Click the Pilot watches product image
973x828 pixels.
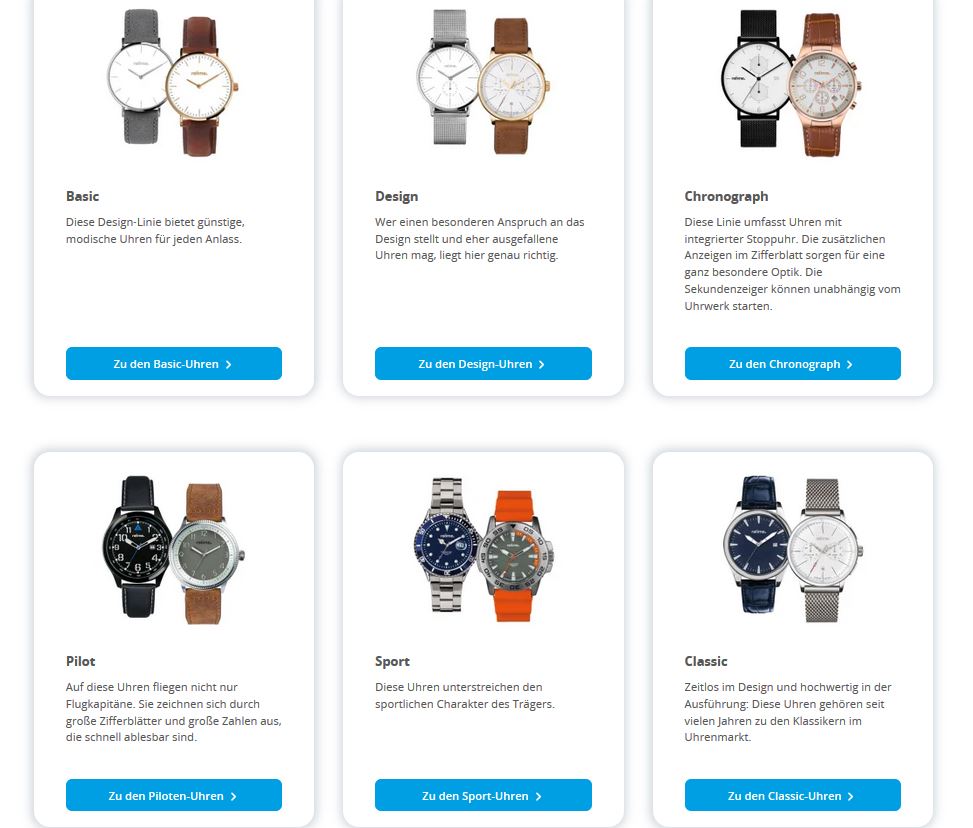(173, 550)
